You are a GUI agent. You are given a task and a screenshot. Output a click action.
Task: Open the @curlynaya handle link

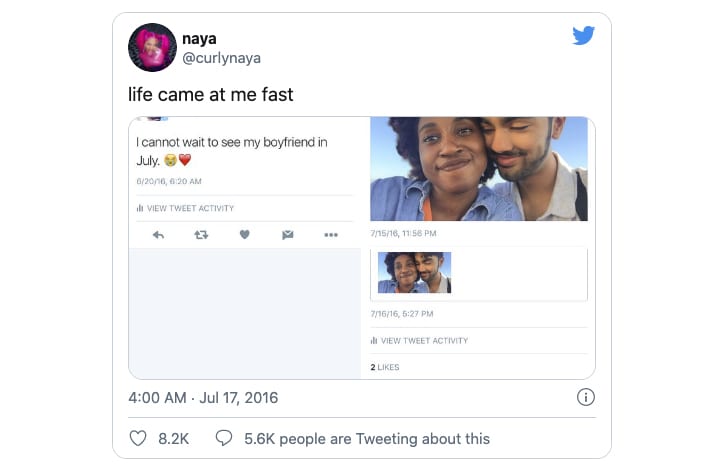[x=221, y=58]
